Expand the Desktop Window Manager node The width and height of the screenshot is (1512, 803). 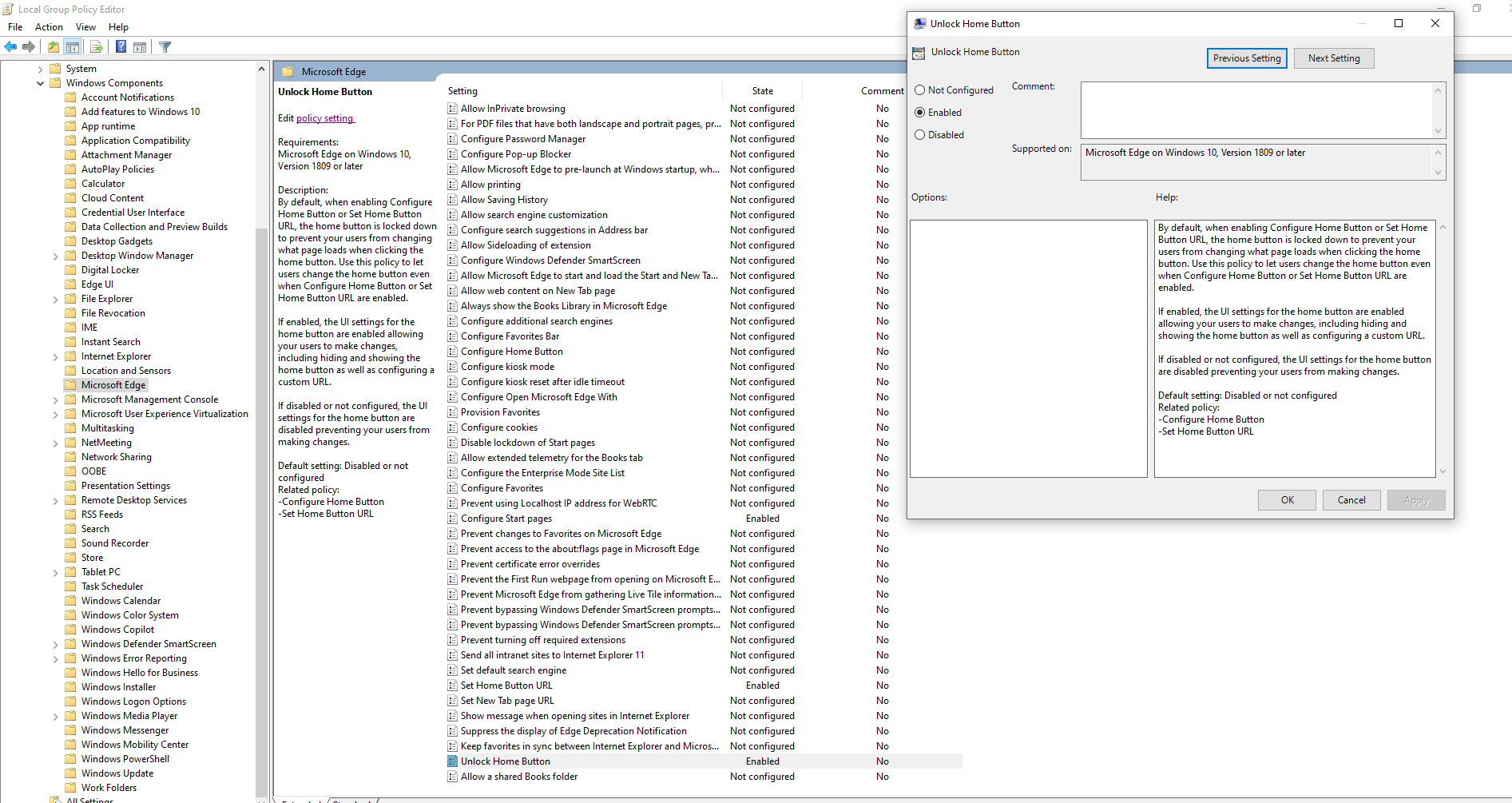[55, 256]
